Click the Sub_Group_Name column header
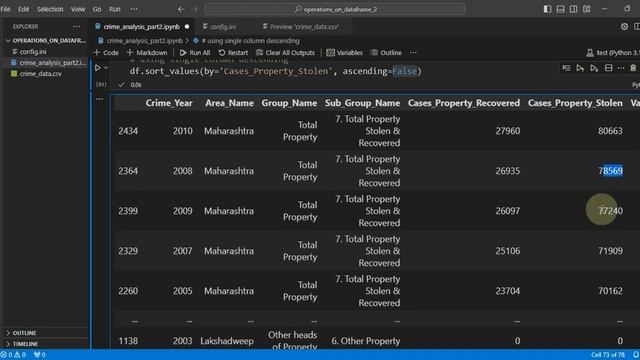Viewport: 640px width, 360px height. (362, 103)
